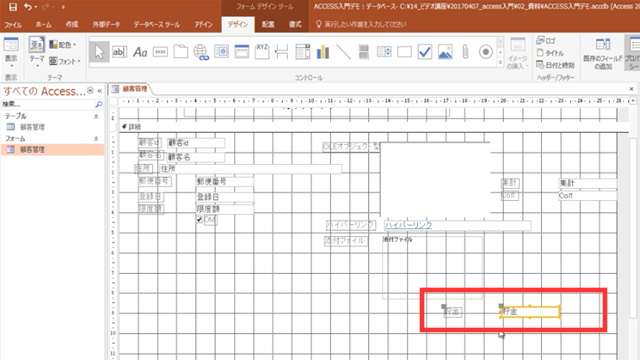The image size is (640, 360).
Task: Select the Attachment paperclip control
Action: 465,52
